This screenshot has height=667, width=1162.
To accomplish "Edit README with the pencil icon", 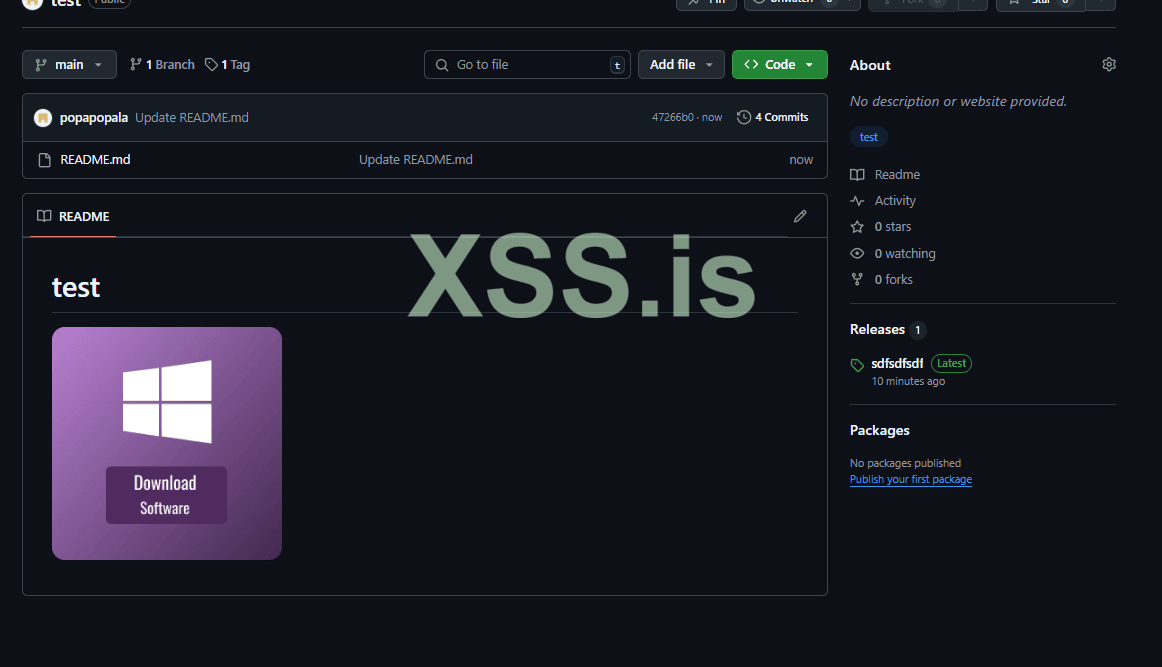I will tap(800, 216).
